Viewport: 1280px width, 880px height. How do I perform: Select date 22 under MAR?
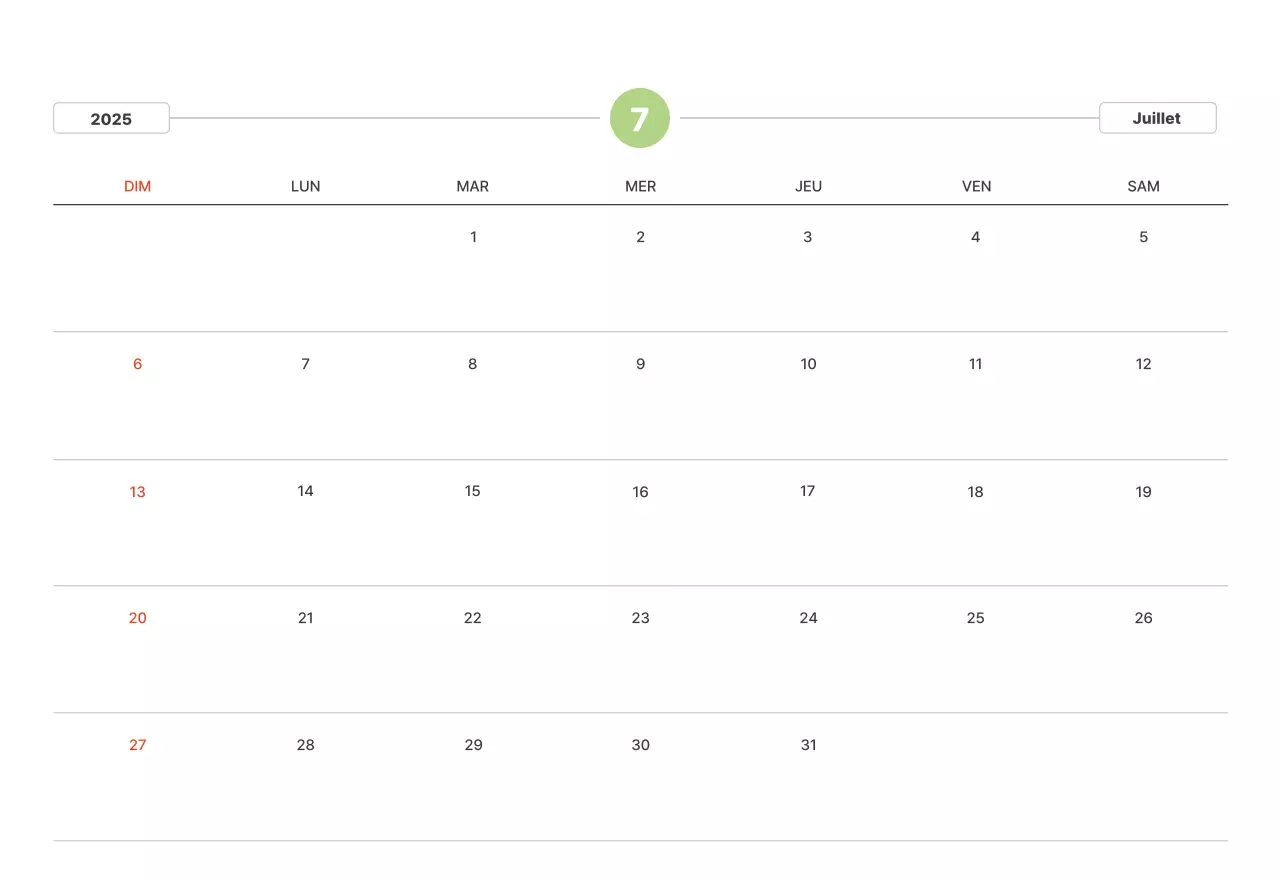point(473,618)
